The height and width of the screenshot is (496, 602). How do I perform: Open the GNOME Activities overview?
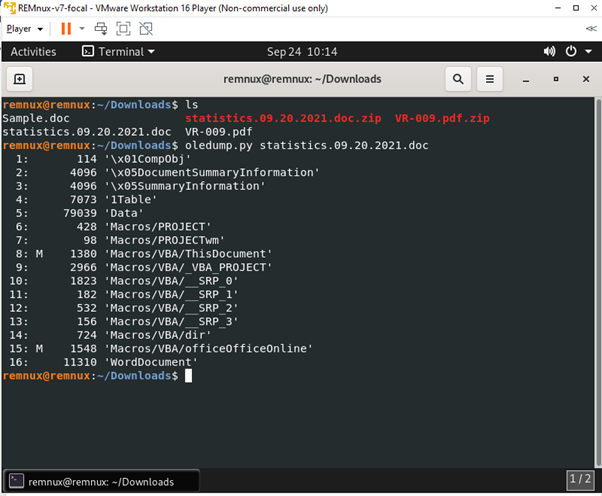(33, 51)
